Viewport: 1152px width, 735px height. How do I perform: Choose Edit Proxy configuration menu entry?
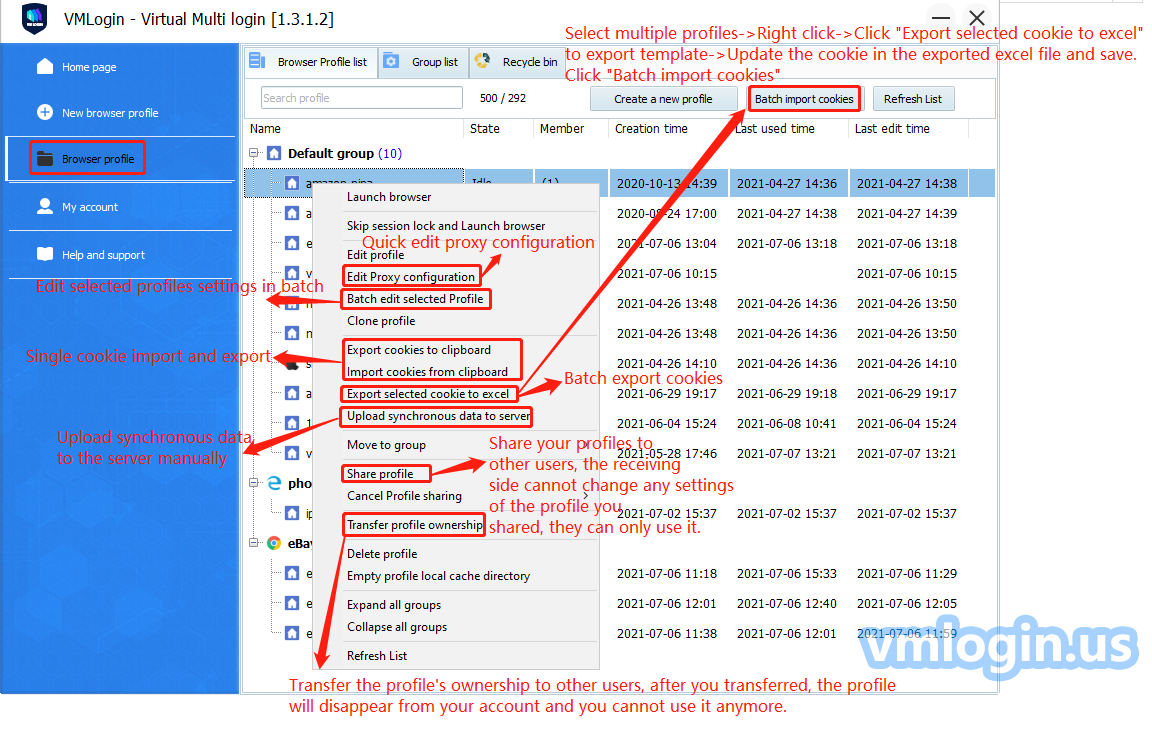pos(410,277)
